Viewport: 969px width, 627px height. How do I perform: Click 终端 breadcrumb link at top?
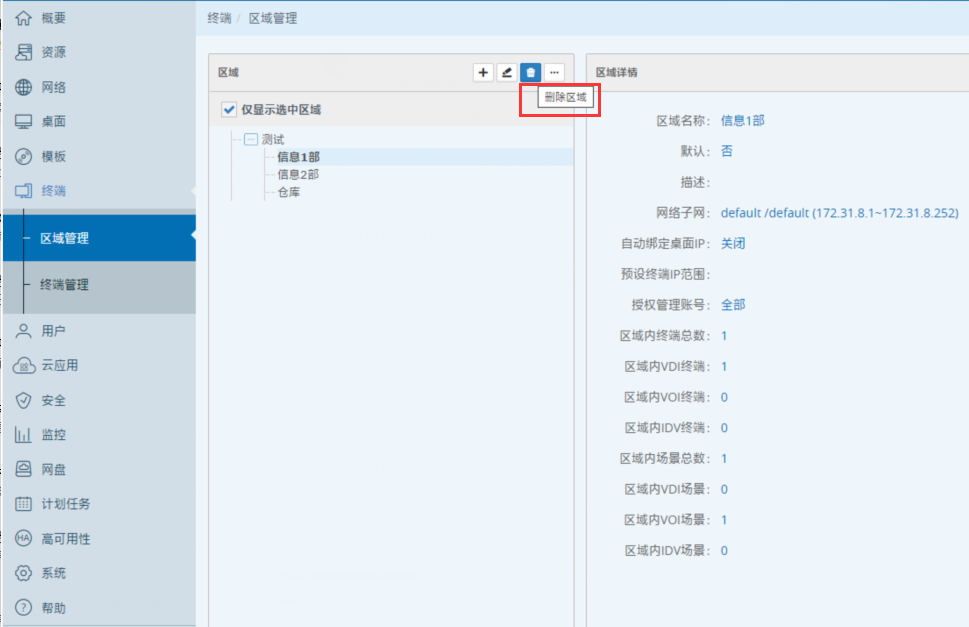point(220,18)
